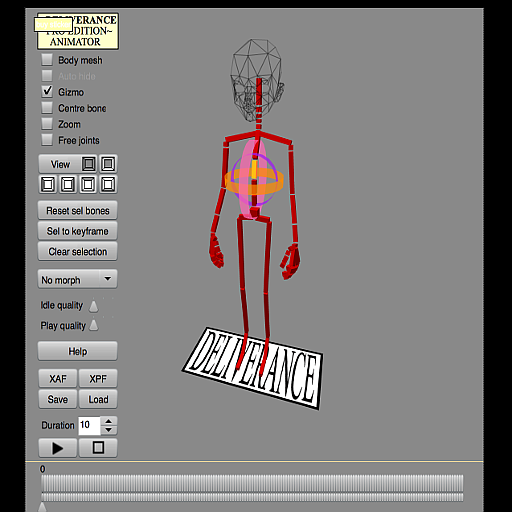
Task: Select the pelvis bone below the gizmo
Action: [255, 212]
